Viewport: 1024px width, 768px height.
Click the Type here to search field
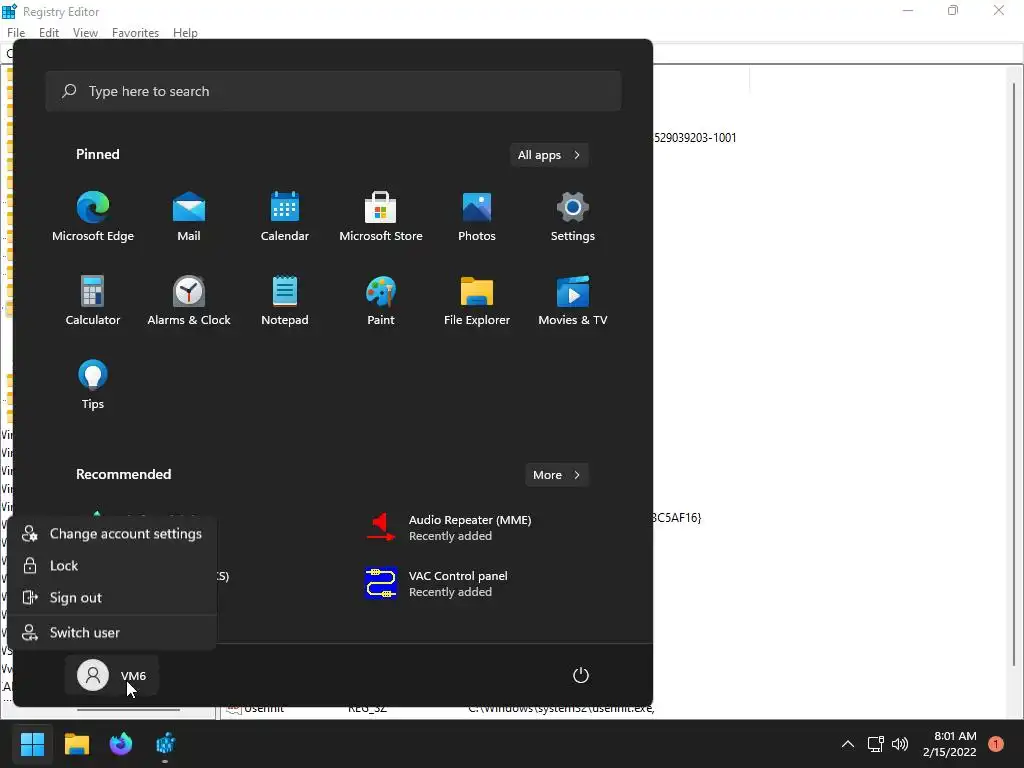(333, 91)
